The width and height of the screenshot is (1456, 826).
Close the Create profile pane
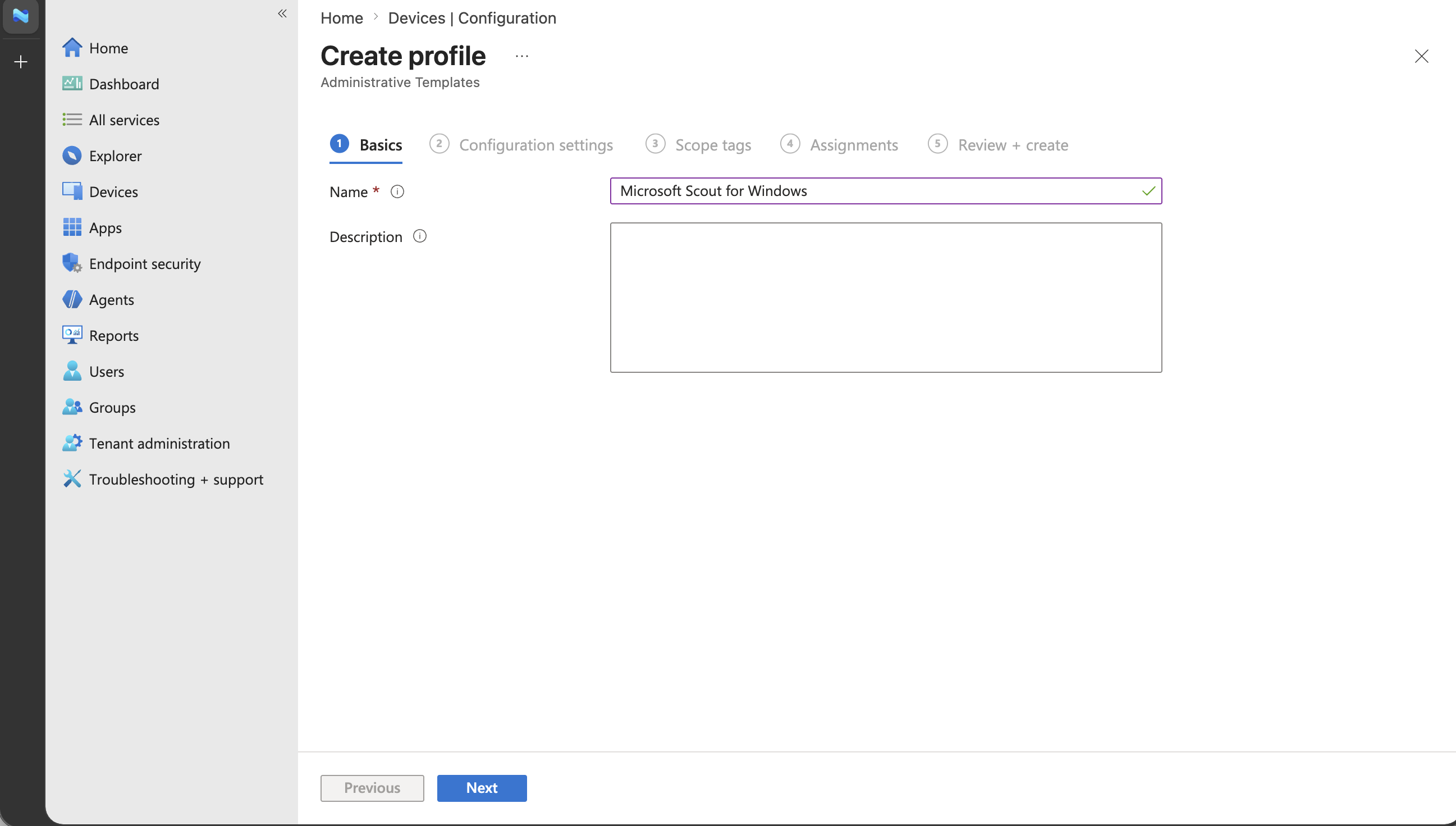pos(1421,56)
